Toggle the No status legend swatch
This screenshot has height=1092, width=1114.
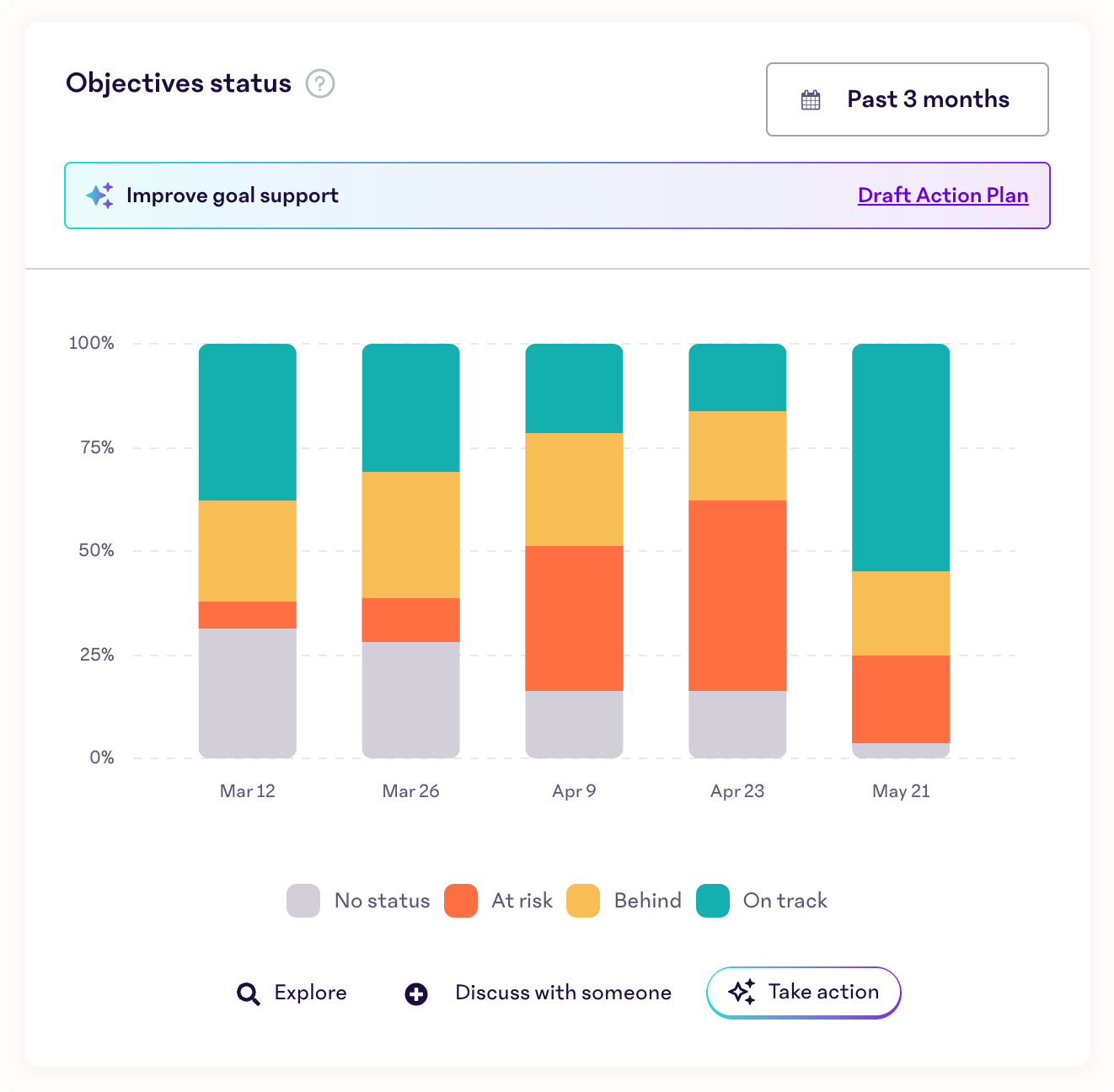[303, 901]
